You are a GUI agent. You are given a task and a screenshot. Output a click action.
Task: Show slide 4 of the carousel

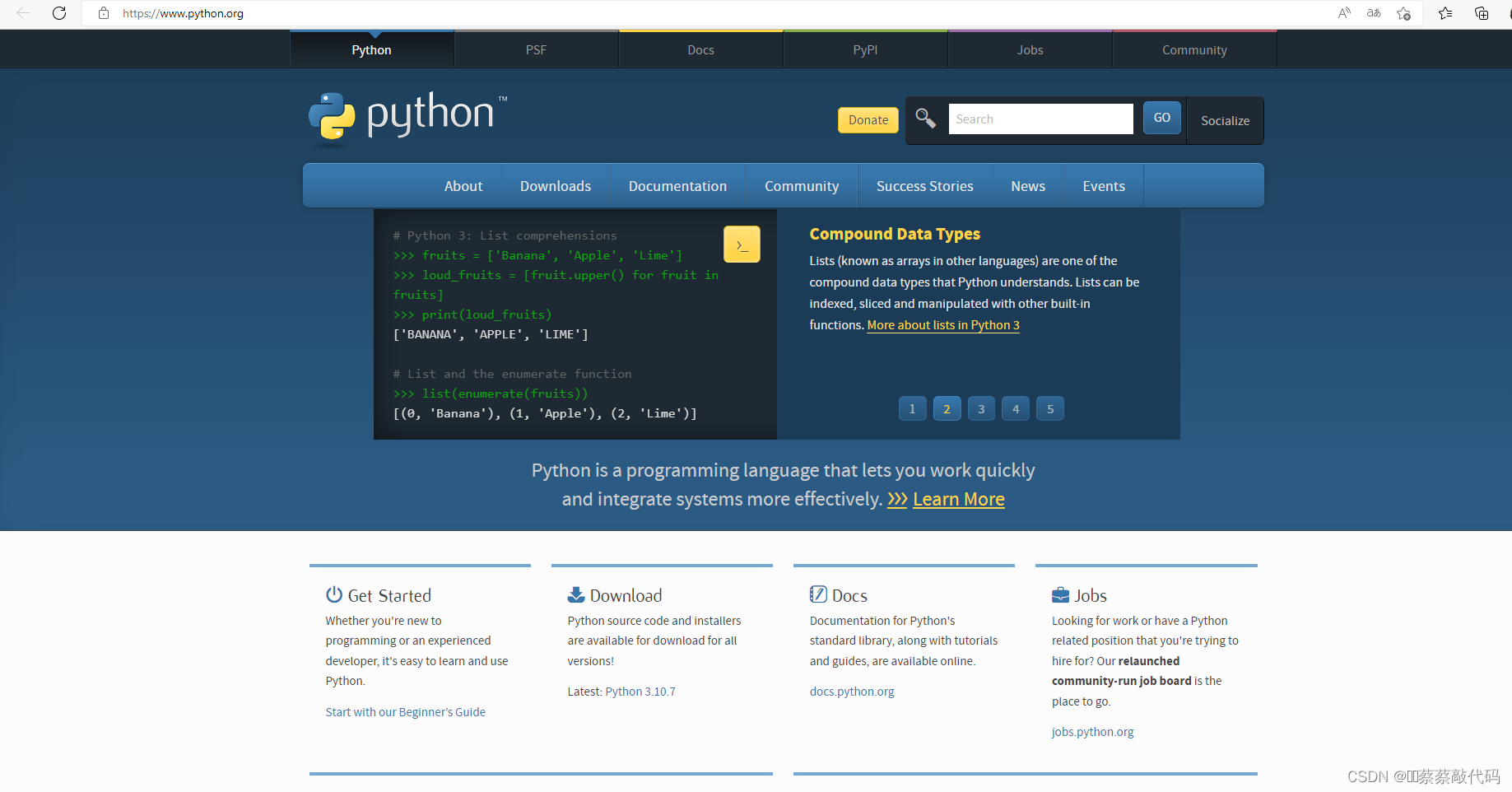click(1016, 408)
